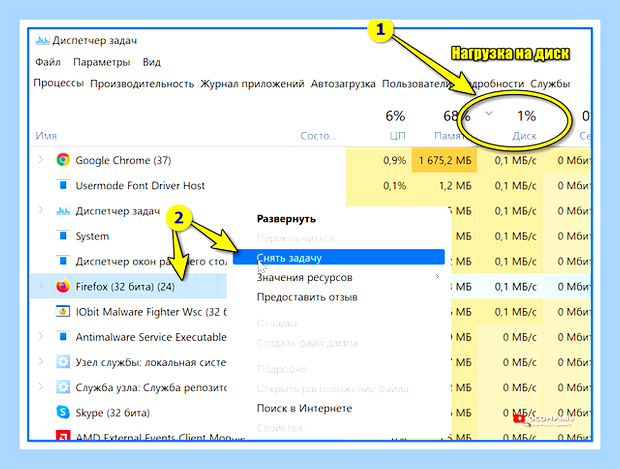Viewport: 620px width, 469px height.
Task: Choose Предоставить отзыв in the context menu
Action: [307, 297]
